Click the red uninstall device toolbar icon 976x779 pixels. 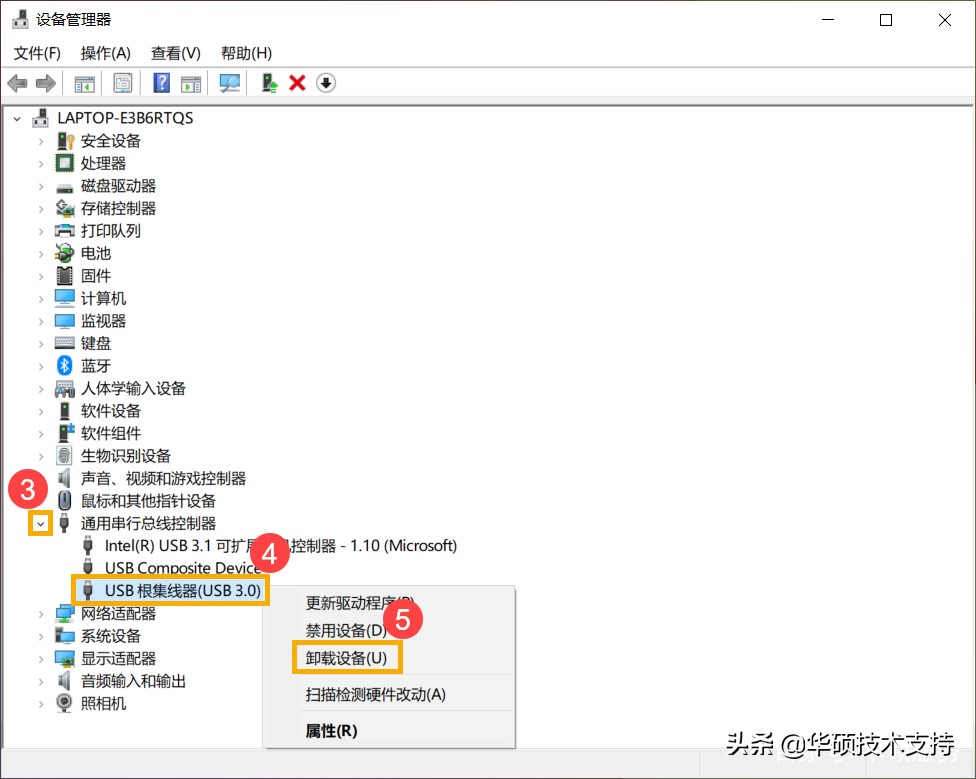click(297, 83)
